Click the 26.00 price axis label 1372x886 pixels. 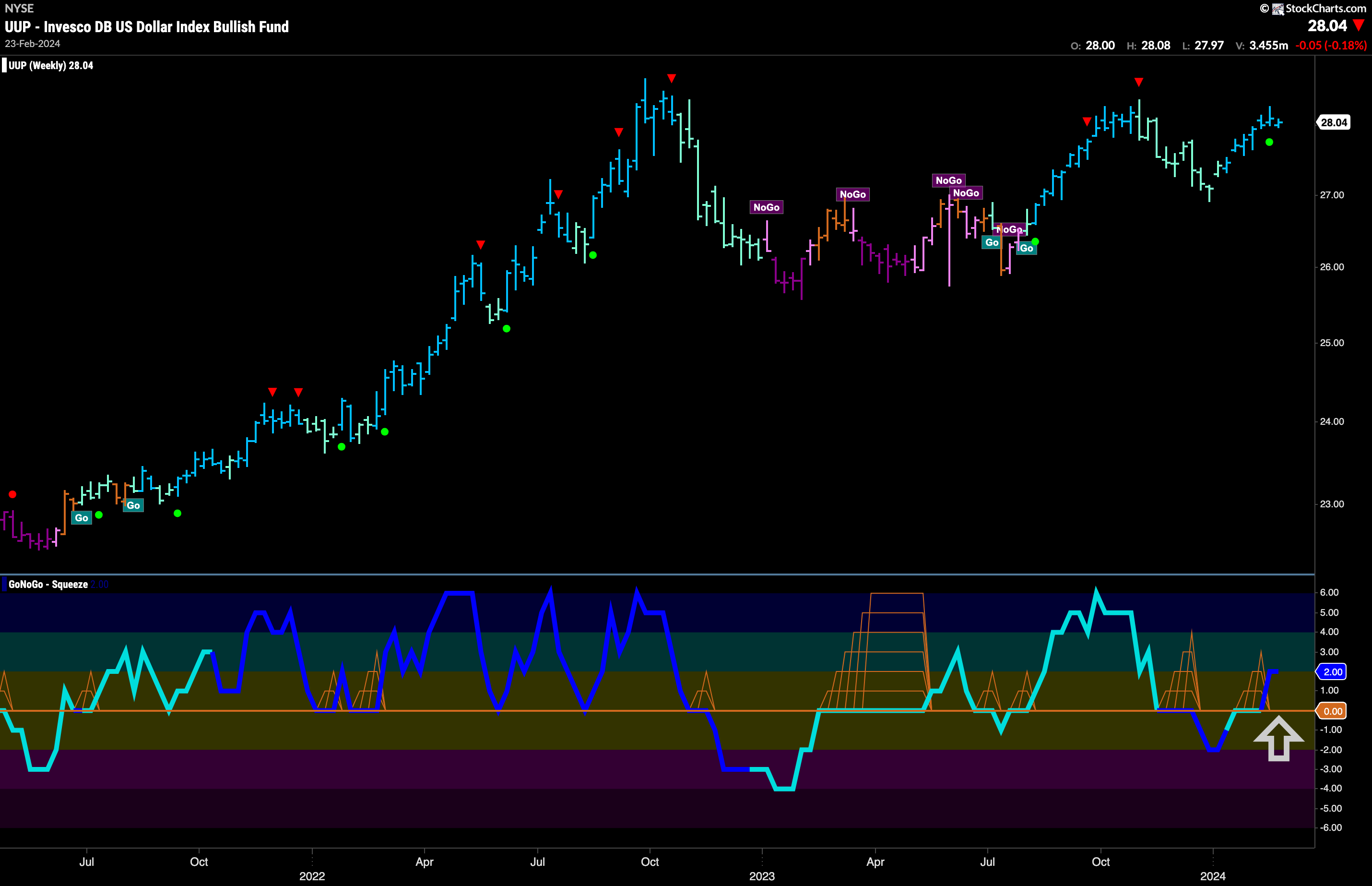coord(1332,267)
